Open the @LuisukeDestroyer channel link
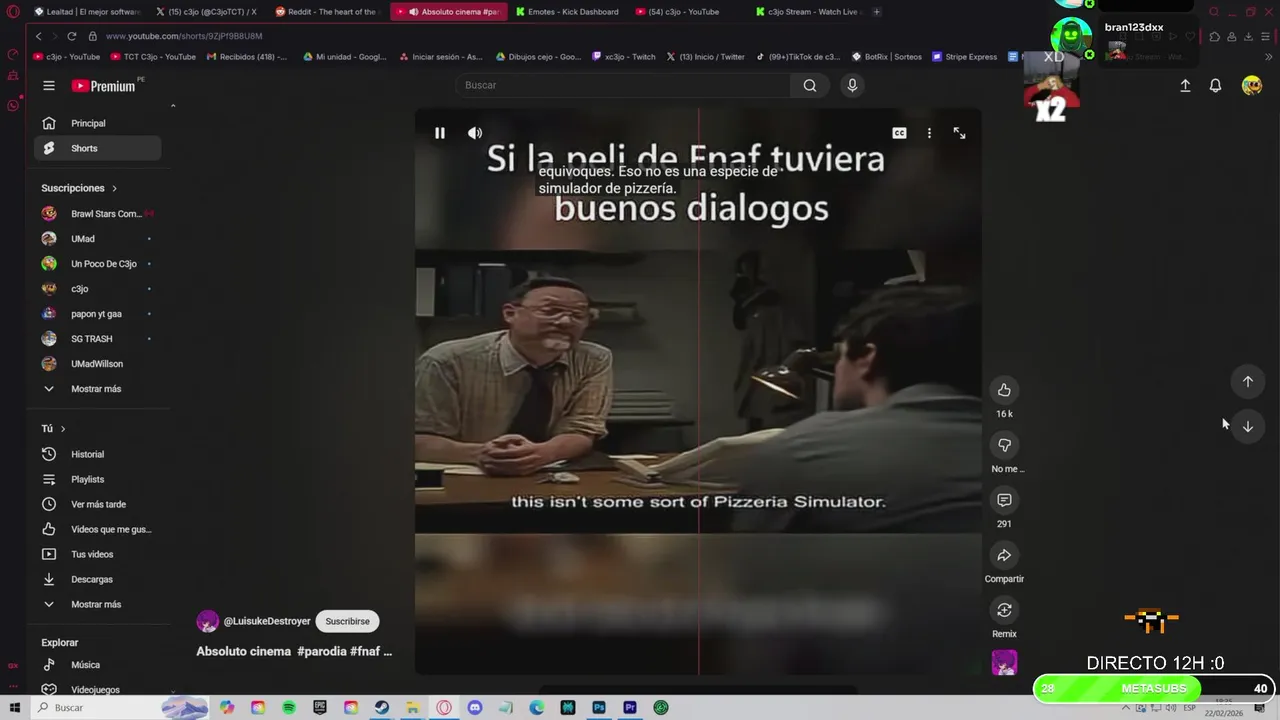The image size is (1280, 720). pyautogui.click(x=266, y=621)
